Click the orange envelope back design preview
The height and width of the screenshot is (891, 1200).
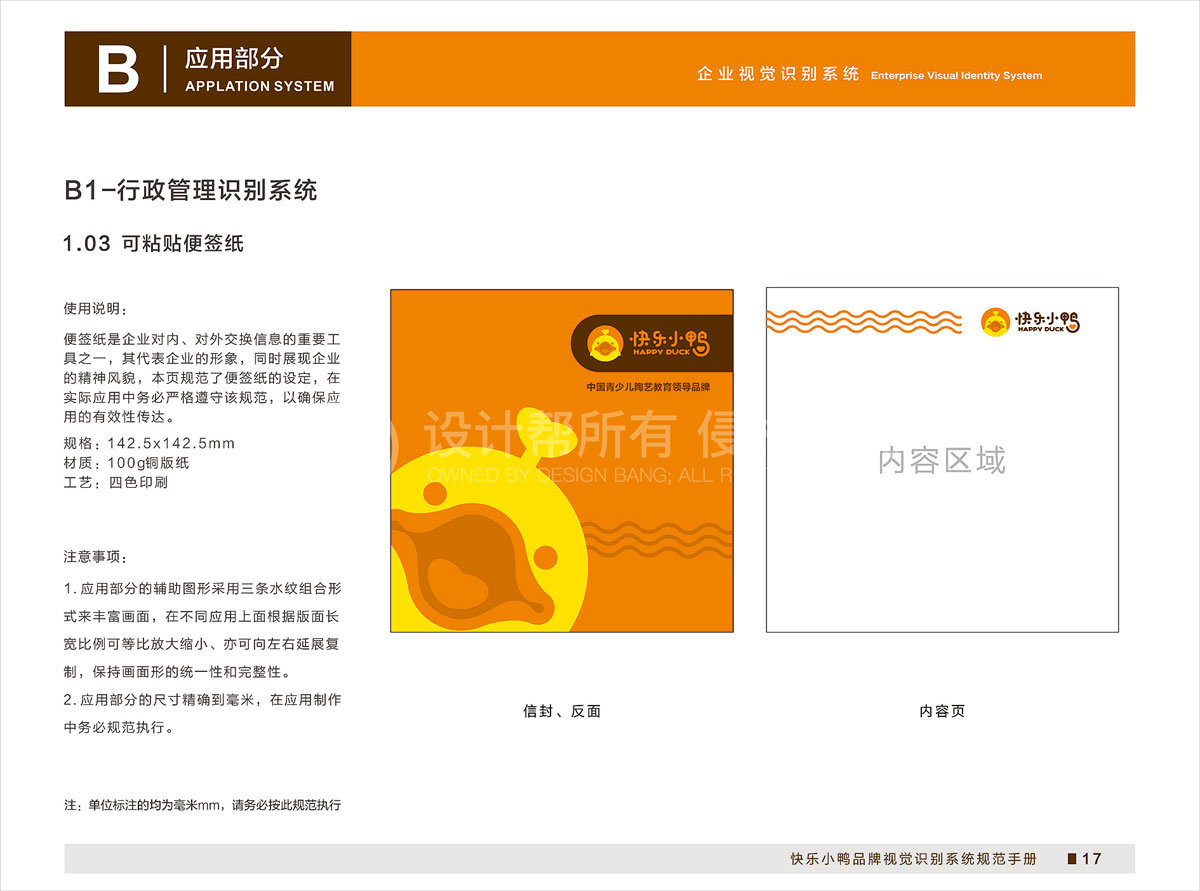(x=562, y=461)
